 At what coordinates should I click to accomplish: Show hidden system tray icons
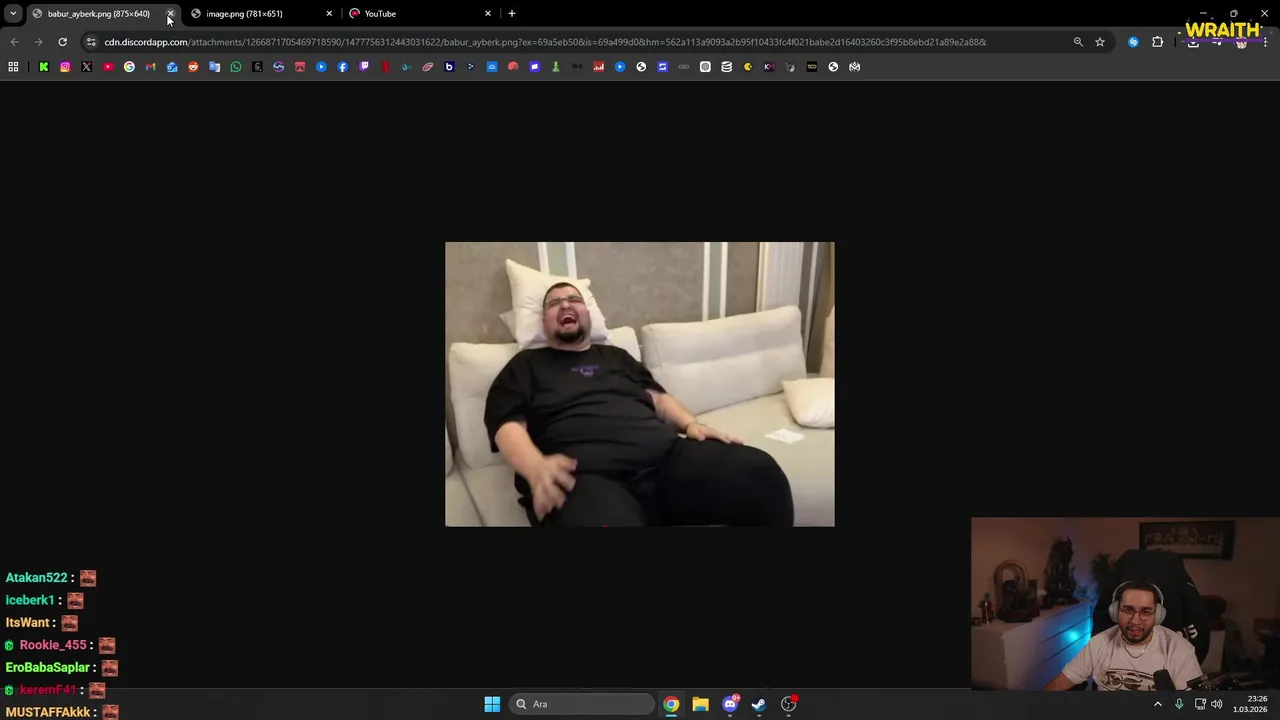coord(1158,704)
